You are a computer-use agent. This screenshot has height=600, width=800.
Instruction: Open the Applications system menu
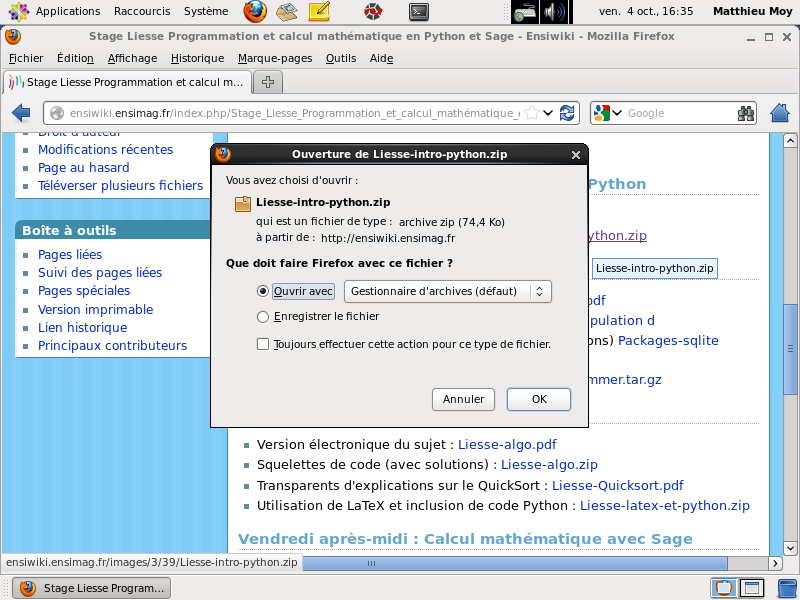point(68,11)
